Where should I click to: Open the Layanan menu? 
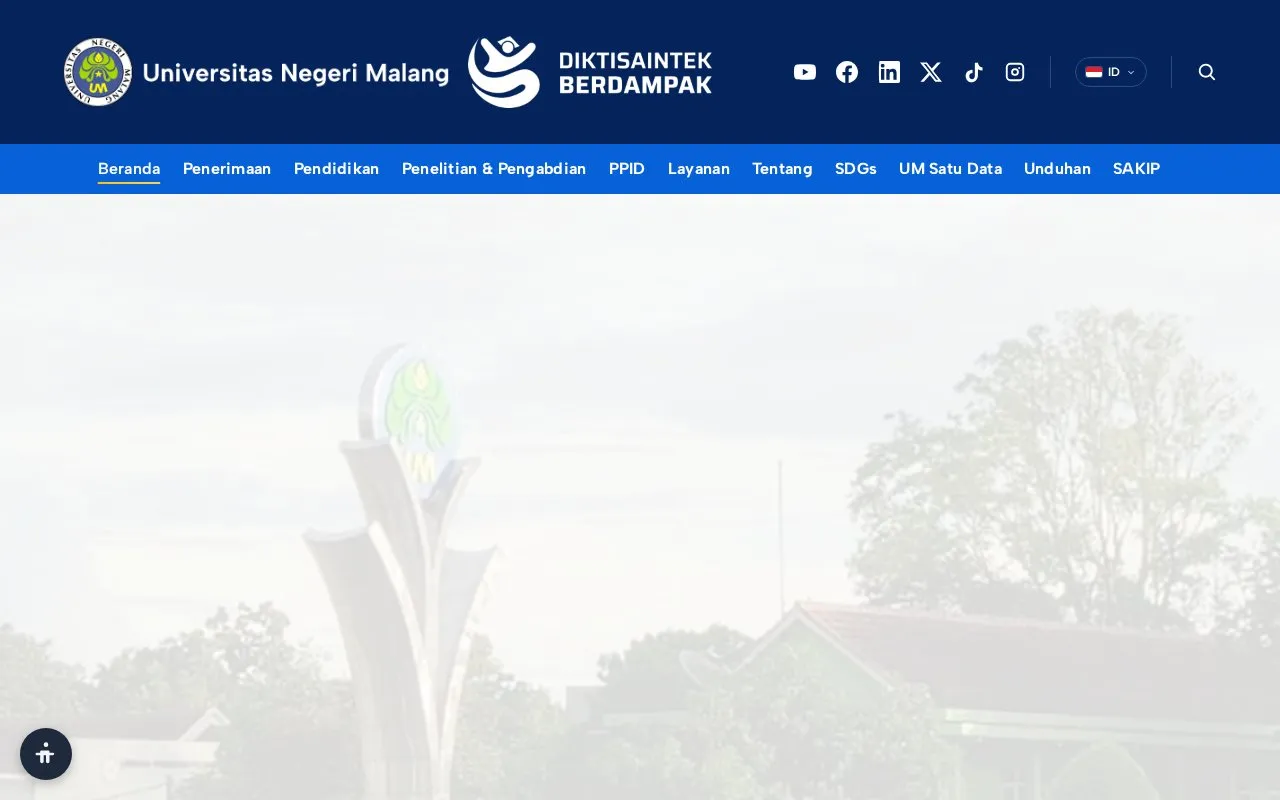tap(699, 169)
